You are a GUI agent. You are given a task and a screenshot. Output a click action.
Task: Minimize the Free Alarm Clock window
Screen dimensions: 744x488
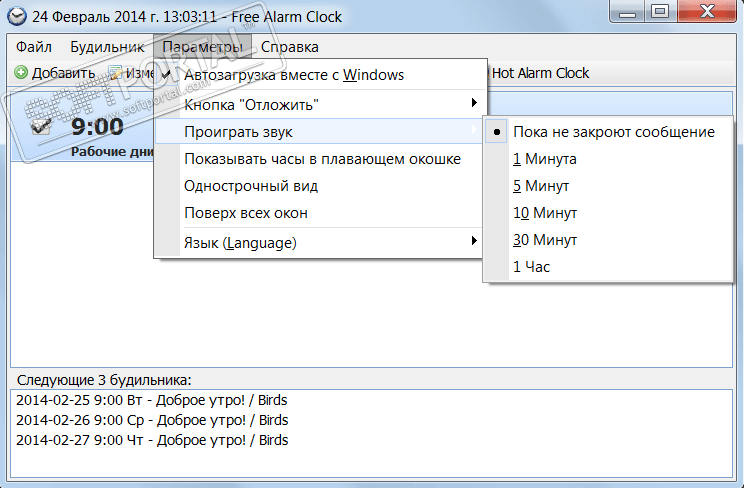point(627,12)
